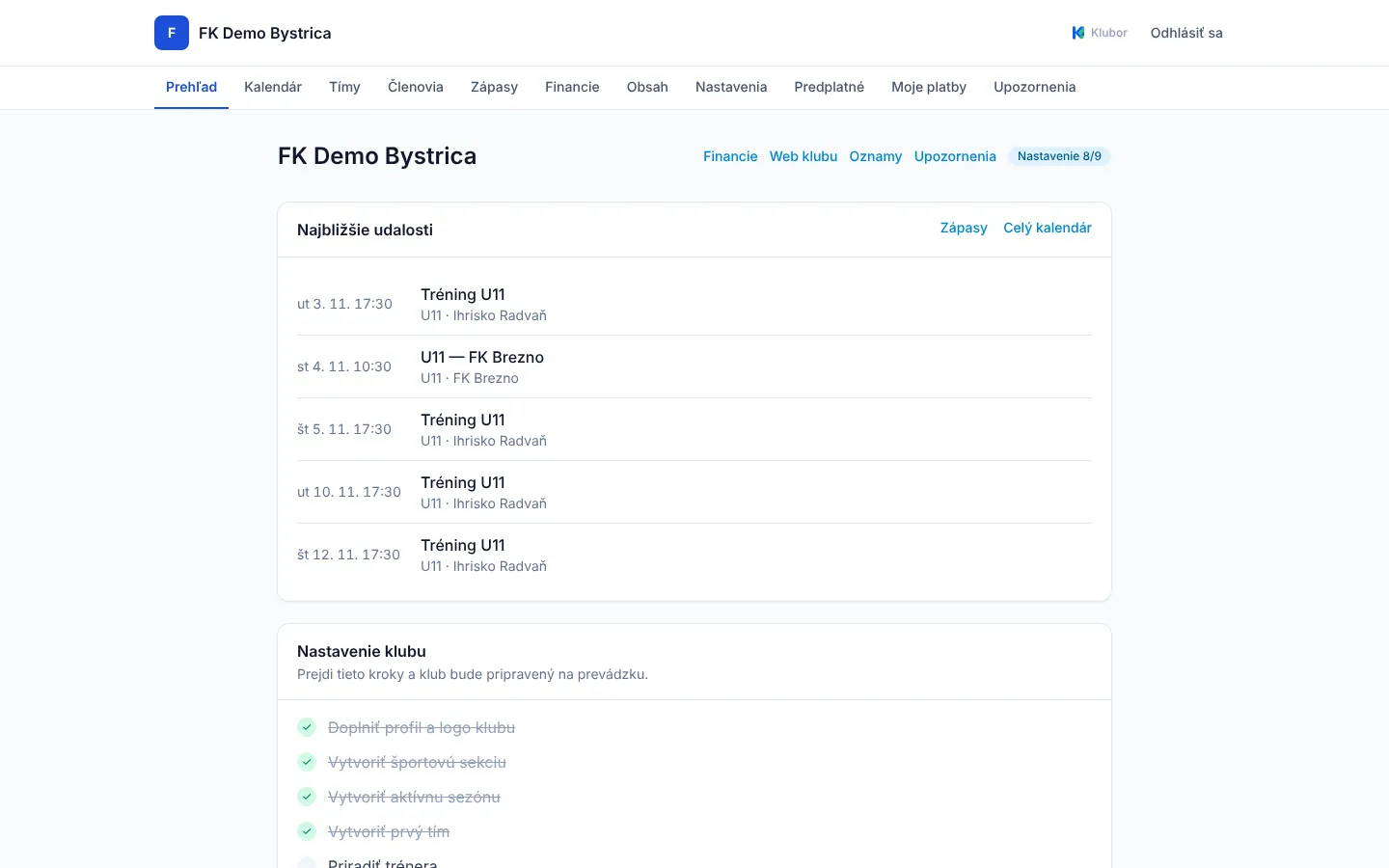This screenshot has width=1389, height=868.
Task: Click check icon beside Doplniť profil a logo klubu
Action: tap(307, 727)
